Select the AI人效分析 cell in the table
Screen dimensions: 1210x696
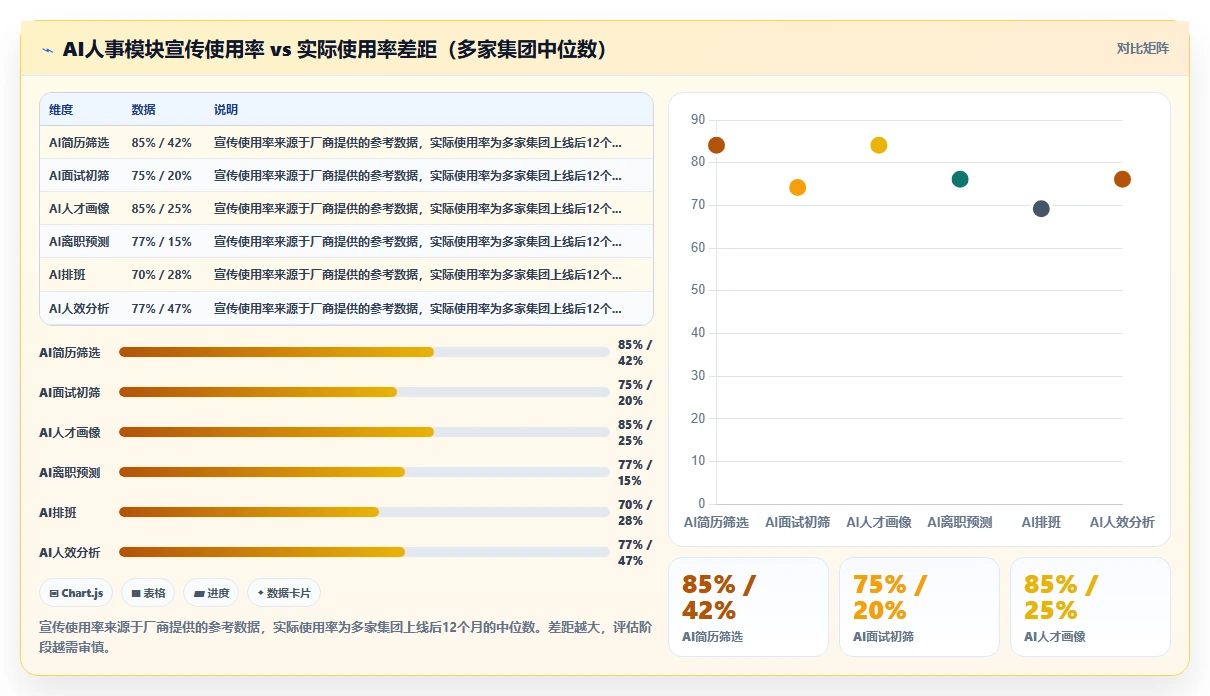tap(79, 308)
